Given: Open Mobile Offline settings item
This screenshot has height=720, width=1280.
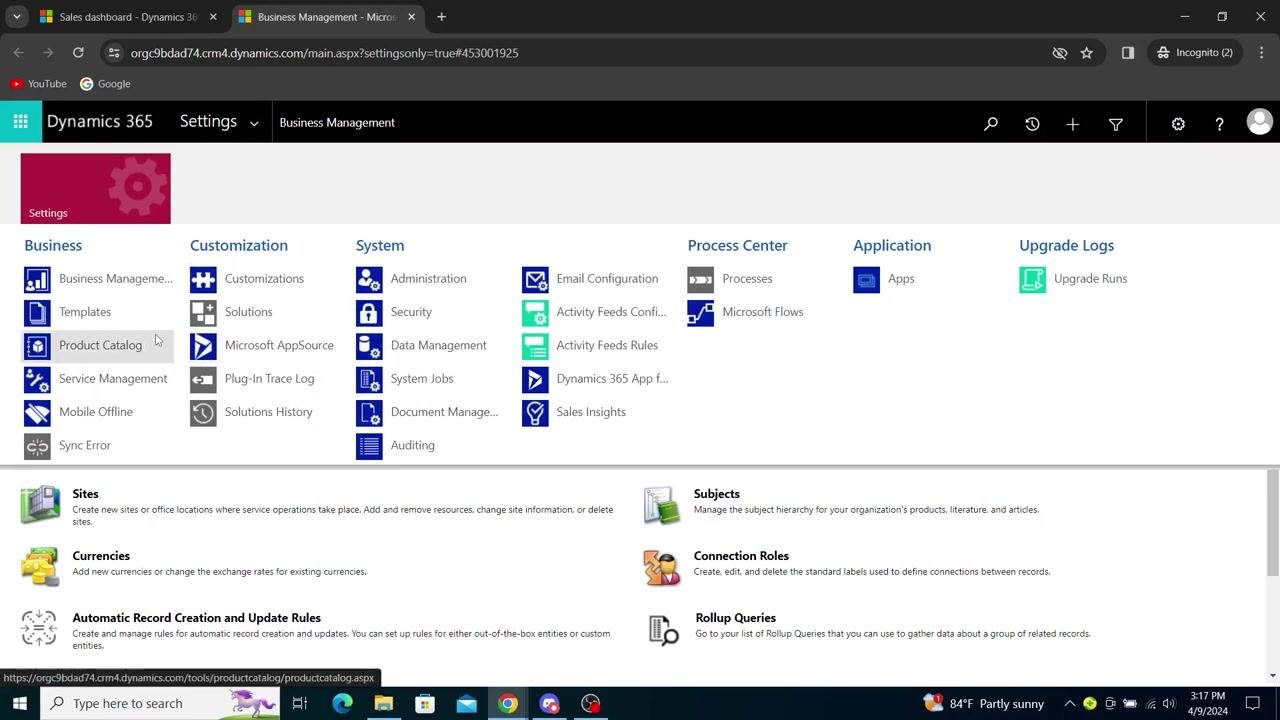Looking at the screenshot, I should click(x=96, y=412).
